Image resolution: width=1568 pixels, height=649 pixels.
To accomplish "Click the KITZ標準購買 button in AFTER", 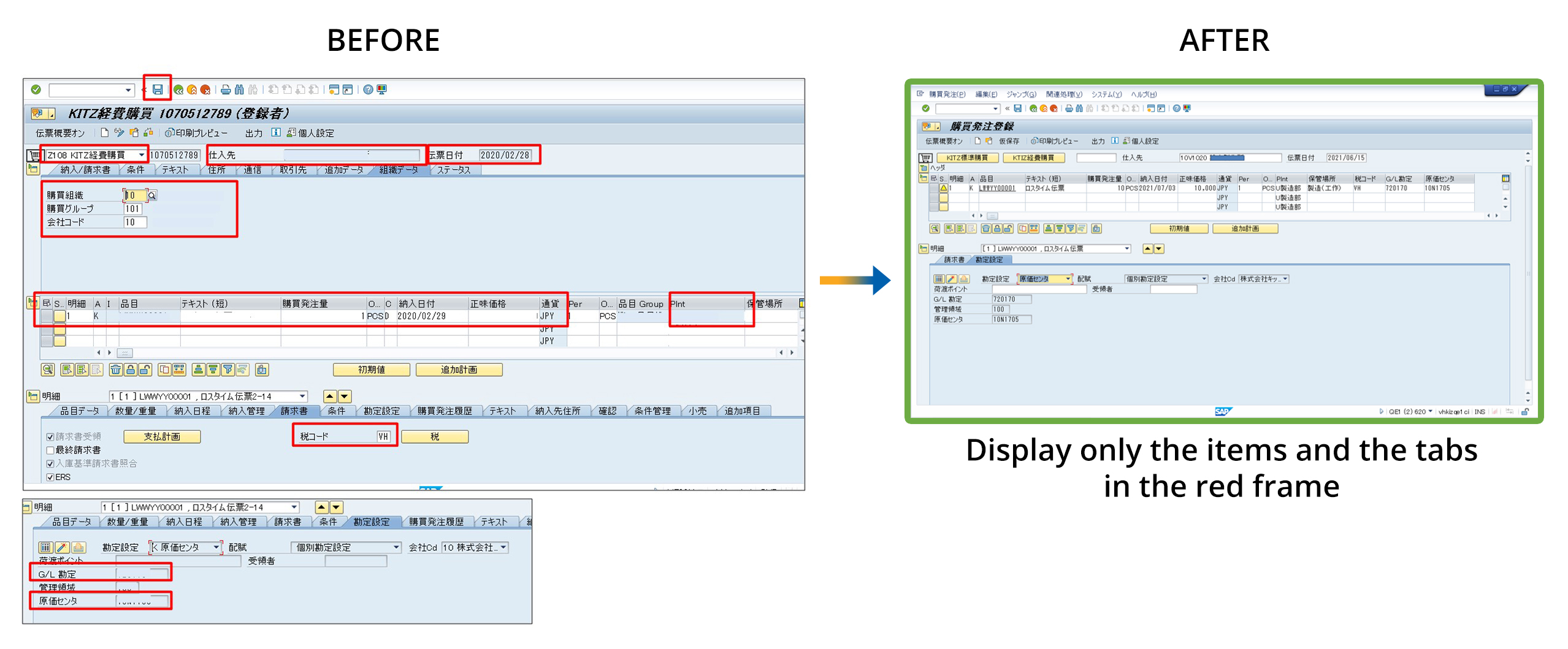I will coord(967,158).
